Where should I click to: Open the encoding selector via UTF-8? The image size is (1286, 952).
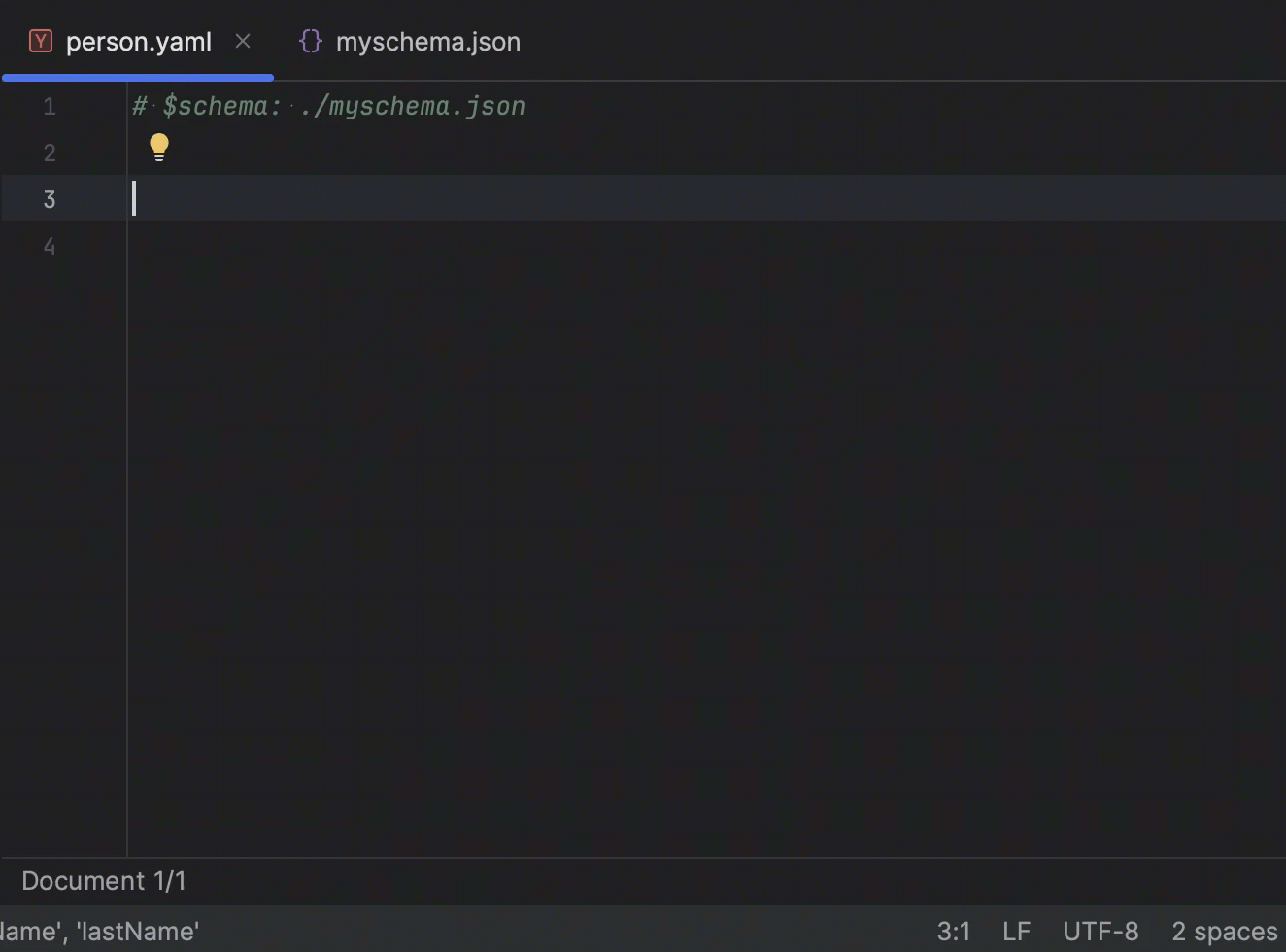pyautogui.click(x=1100, y=931)
